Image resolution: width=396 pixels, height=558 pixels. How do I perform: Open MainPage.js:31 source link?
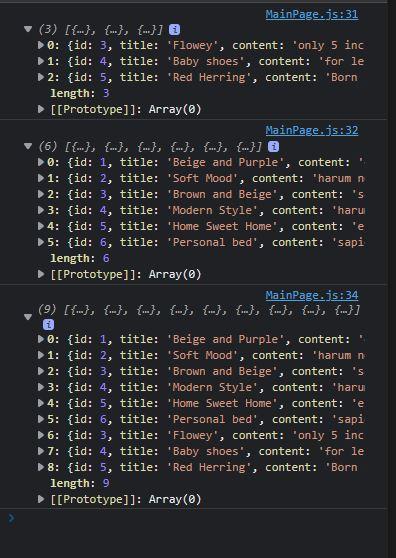pyautogui.click(x=312, y=14)
